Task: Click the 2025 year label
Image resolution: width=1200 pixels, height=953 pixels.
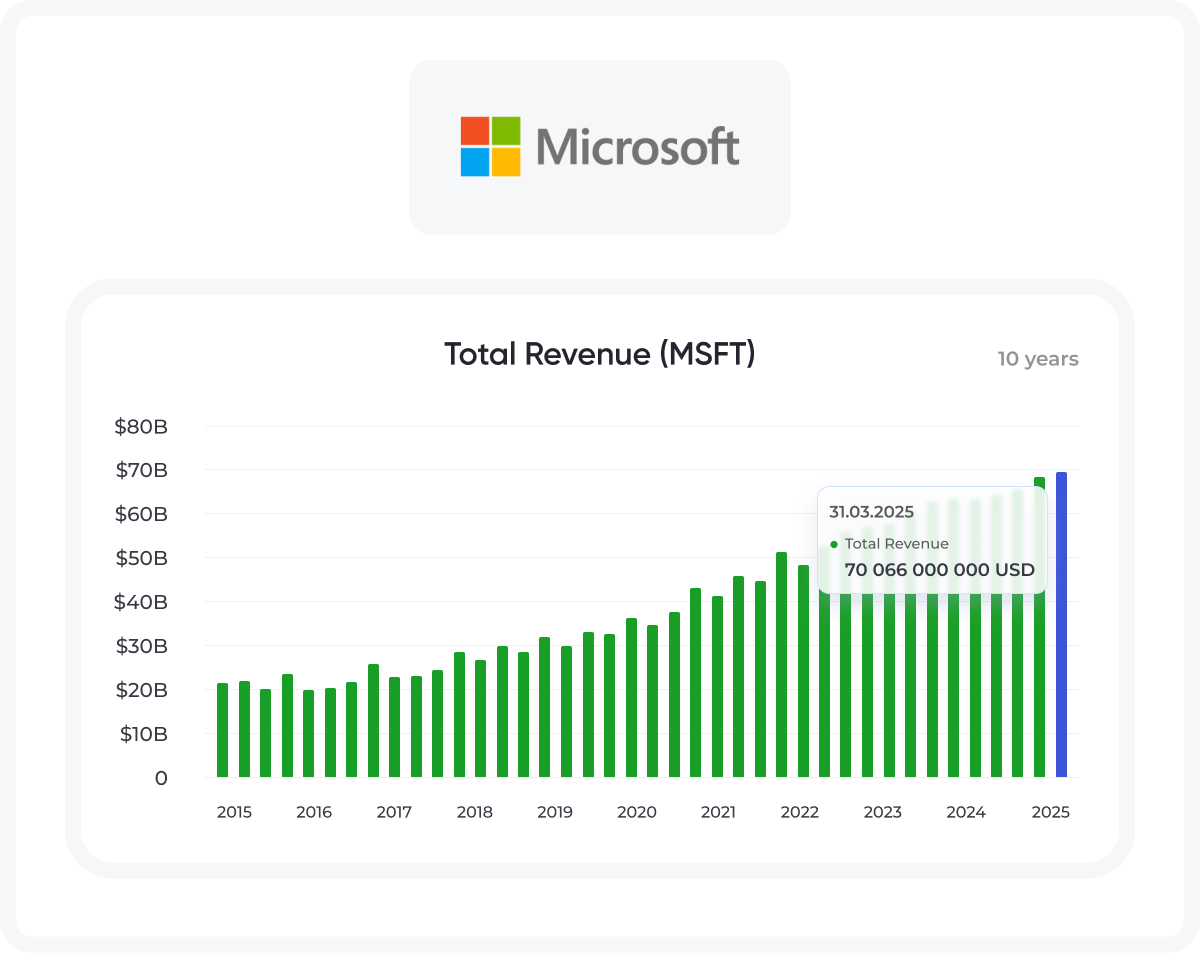Action: [1050, 812]
